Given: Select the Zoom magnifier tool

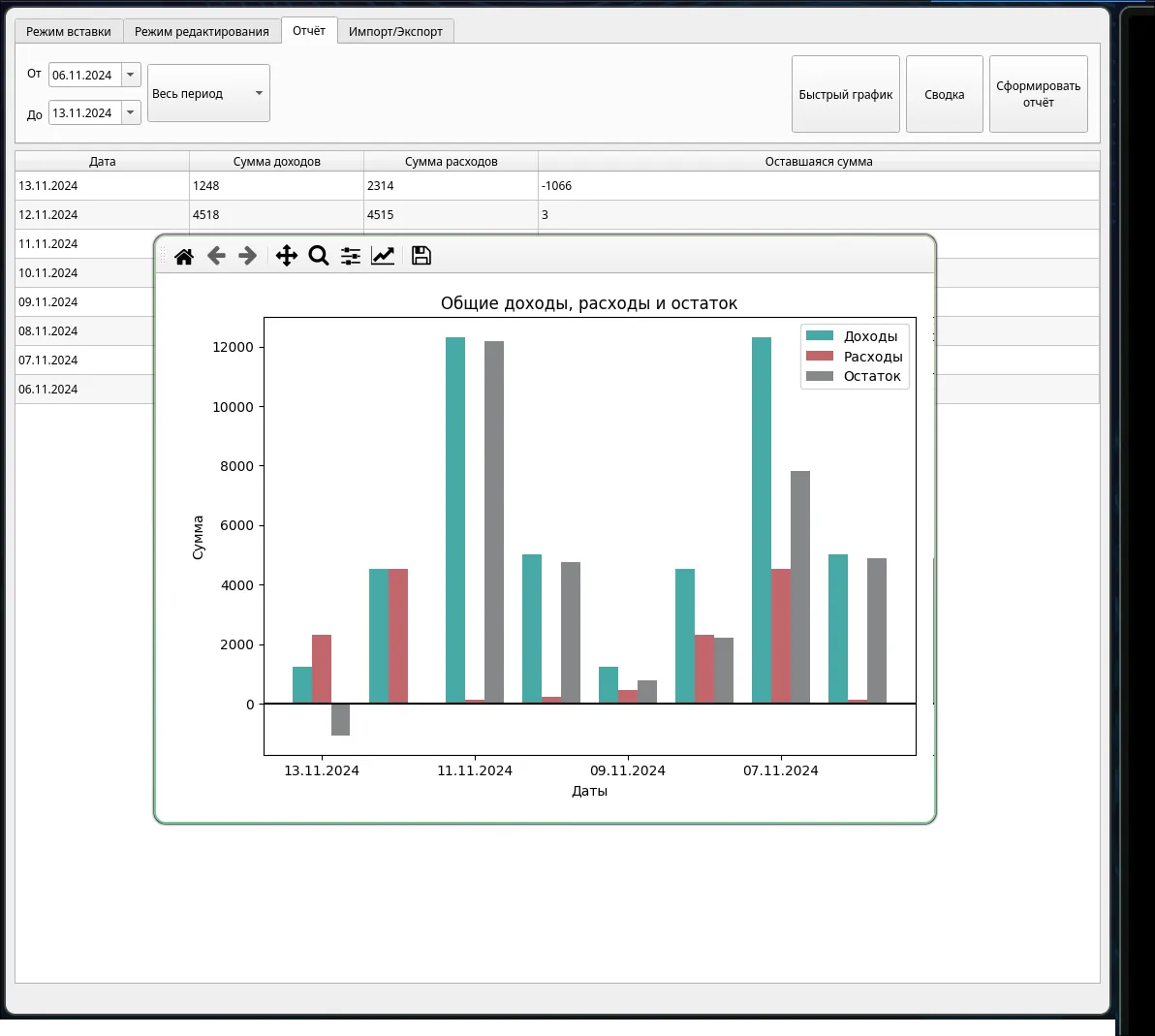Looking at the screenshot, I should (x=319, y=256).
